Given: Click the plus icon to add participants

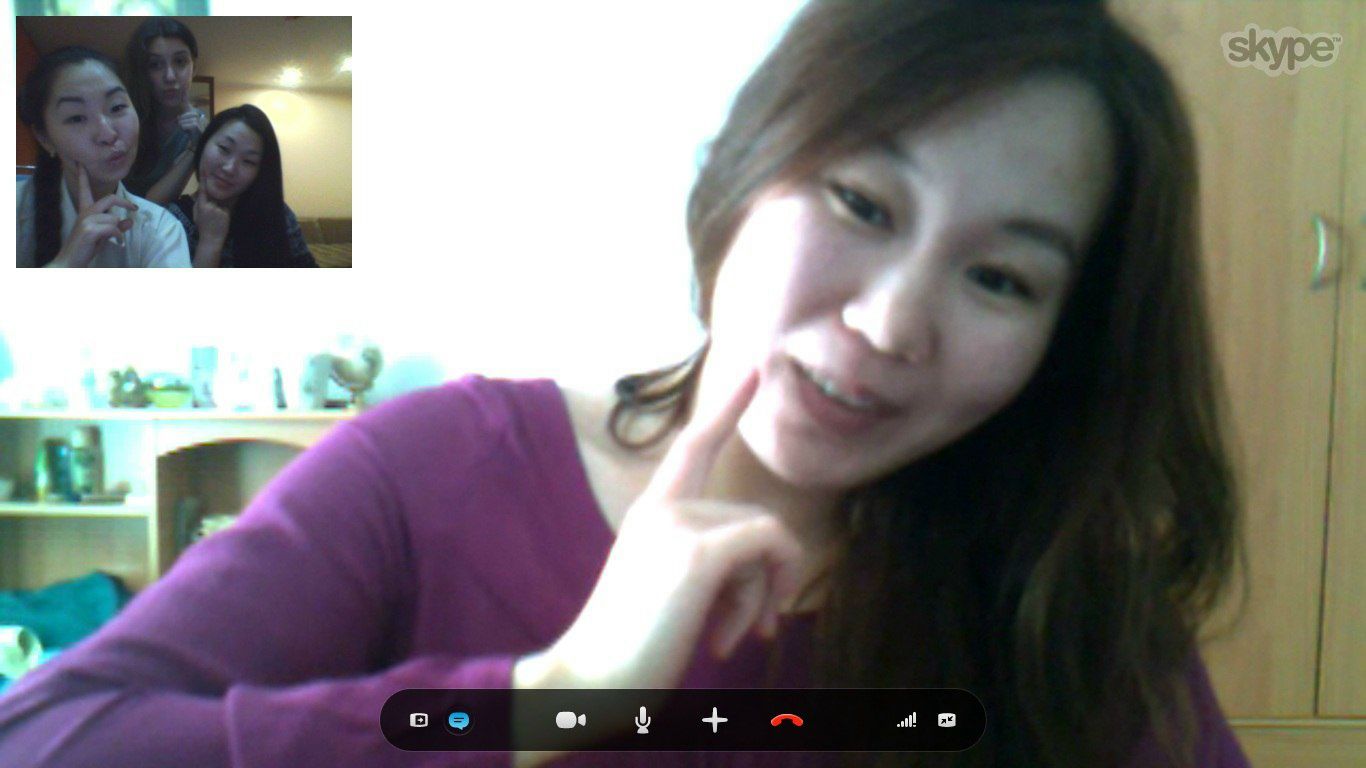Looking at the screenshot, I should 714,720.
